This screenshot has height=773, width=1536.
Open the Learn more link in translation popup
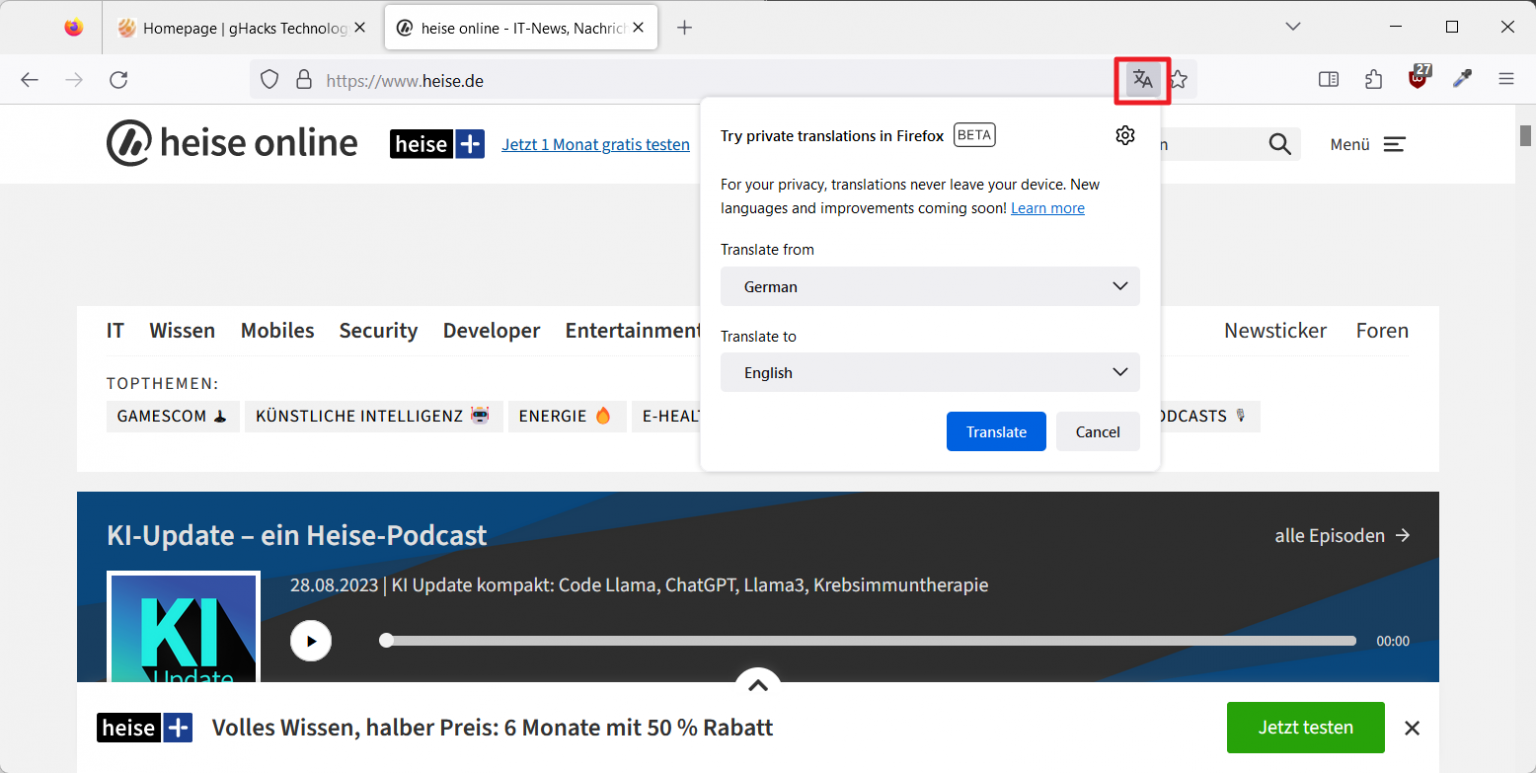[x=1047, y=208]
